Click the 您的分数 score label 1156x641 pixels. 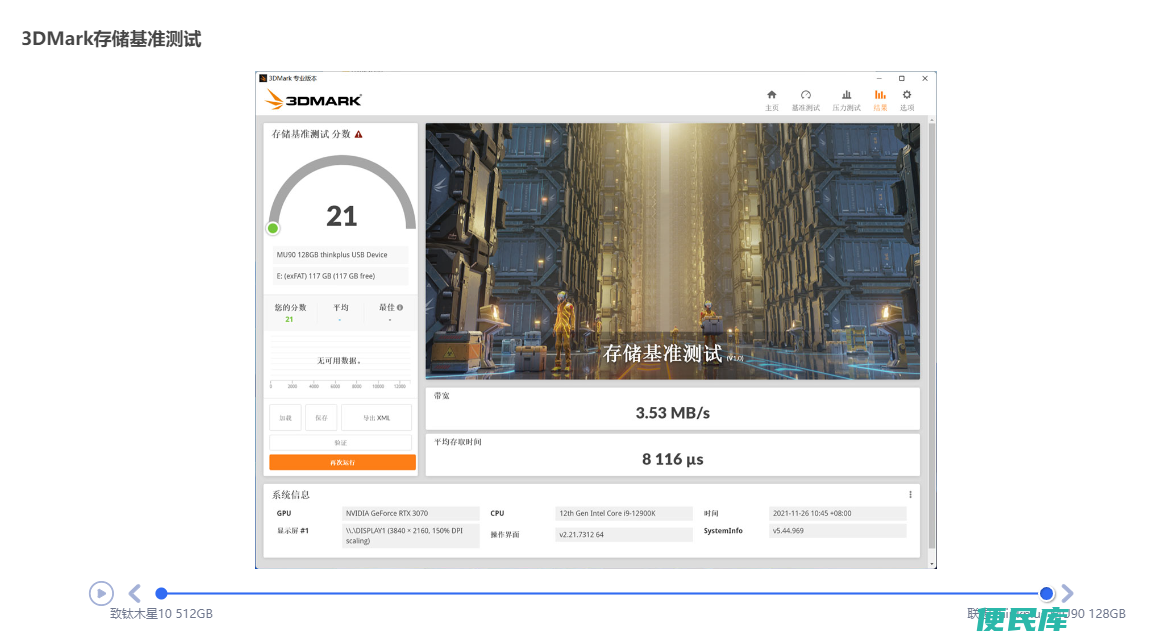(x=290, y=308)
